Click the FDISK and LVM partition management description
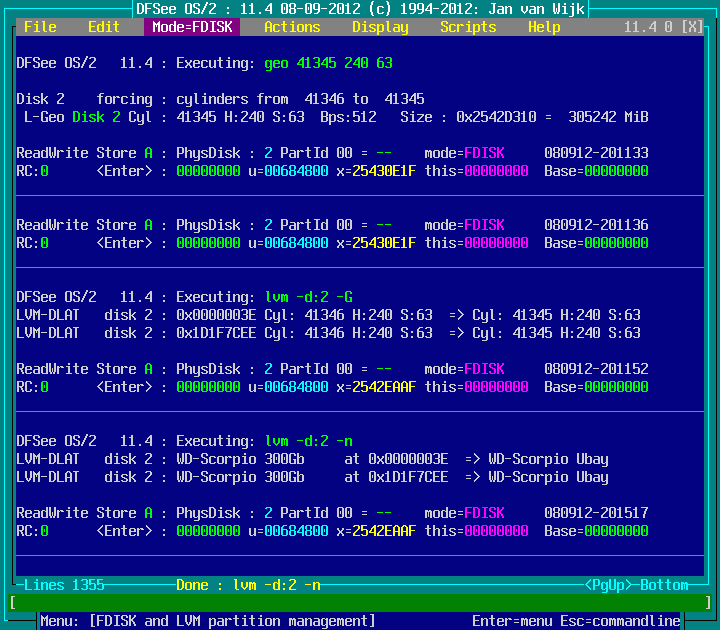 pyautogui.click(x=232, y=621)
